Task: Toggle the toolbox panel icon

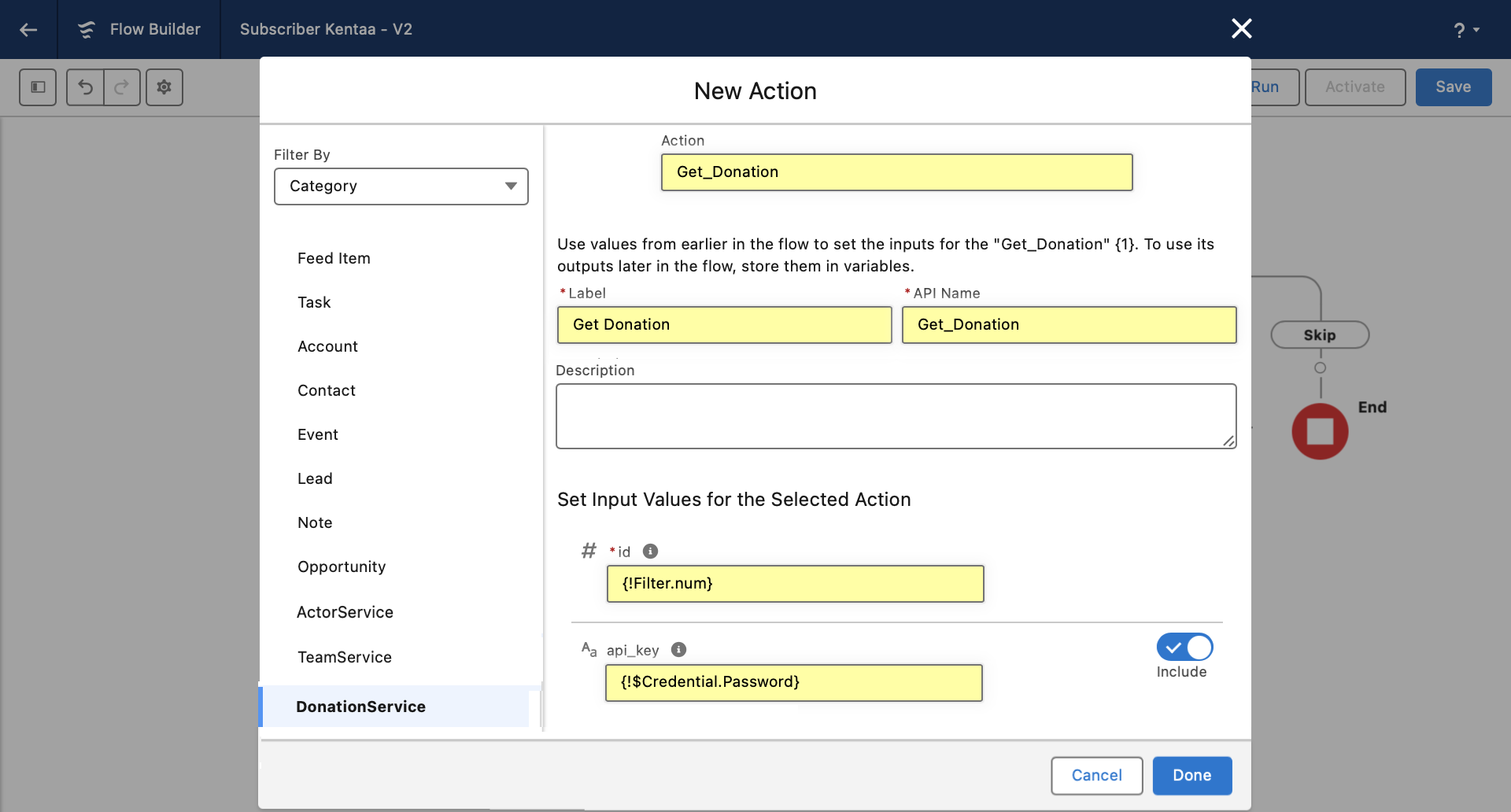Action: tap(38, 87)
